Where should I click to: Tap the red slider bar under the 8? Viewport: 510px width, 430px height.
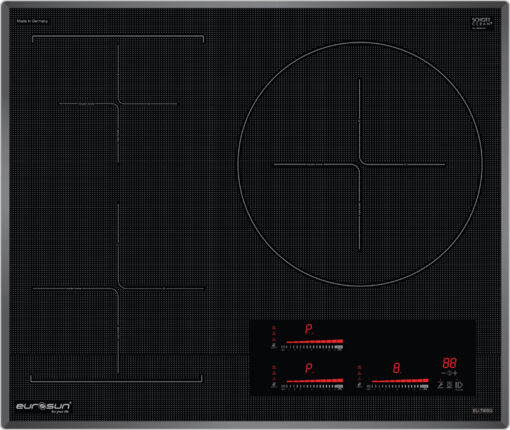point(400,381)
